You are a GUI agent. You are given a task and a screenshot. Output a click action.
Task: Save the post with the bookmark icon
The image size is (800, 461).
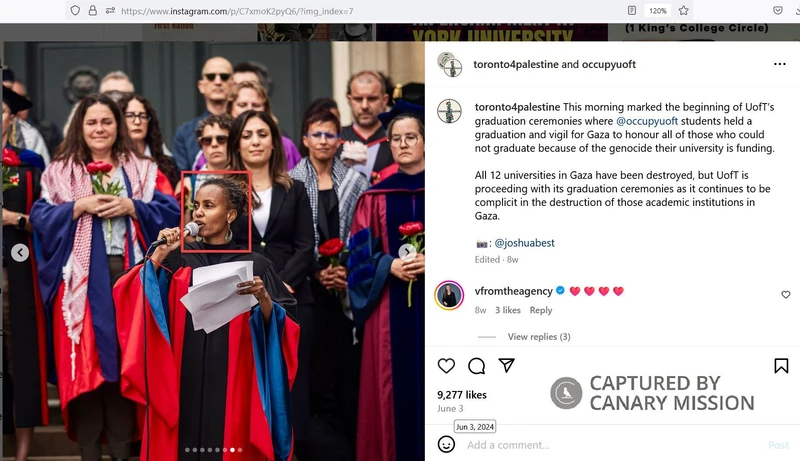click(x=781, y=366)
